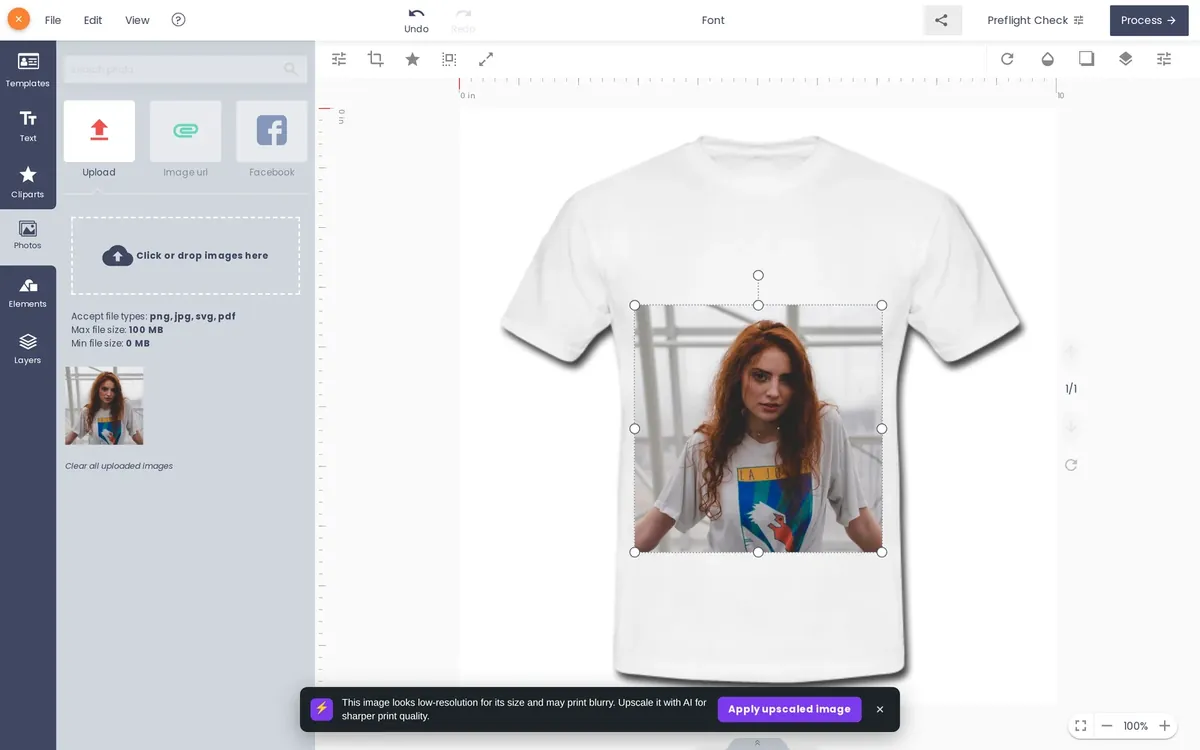Click the select-area icon in toolbar

tap(449, 59)
